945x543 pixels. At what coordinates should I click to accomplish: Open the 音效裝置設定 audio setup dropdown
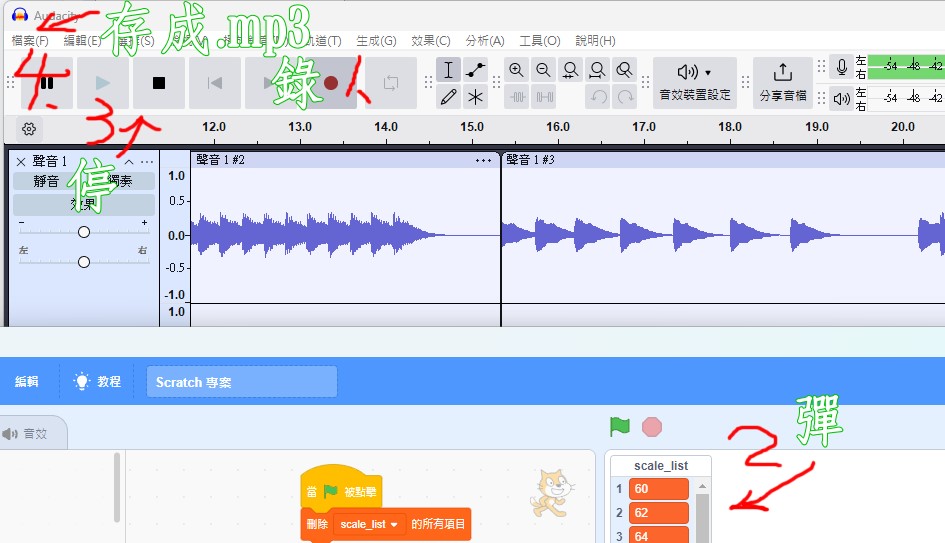(695, 82)
